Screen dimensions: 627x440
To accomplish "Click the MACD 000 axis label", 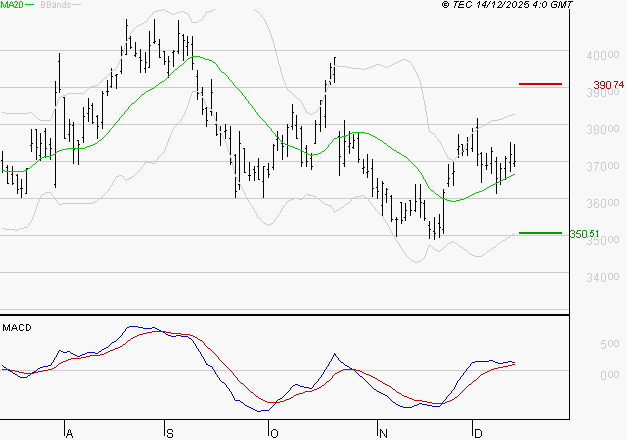I will tap(610, 375).
